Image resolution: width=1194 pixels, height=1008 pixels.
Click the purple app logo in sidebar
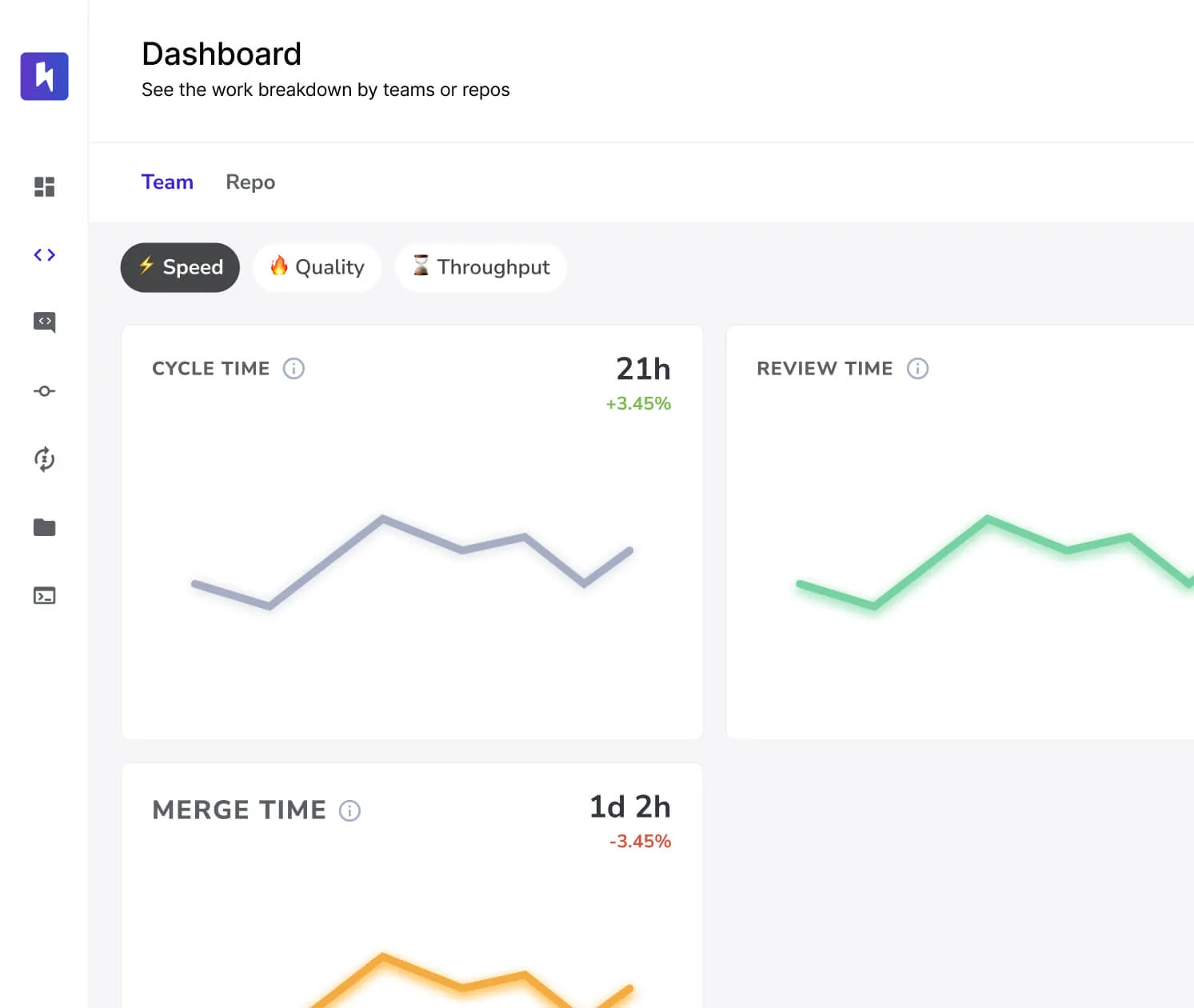(x=44, y=76)
